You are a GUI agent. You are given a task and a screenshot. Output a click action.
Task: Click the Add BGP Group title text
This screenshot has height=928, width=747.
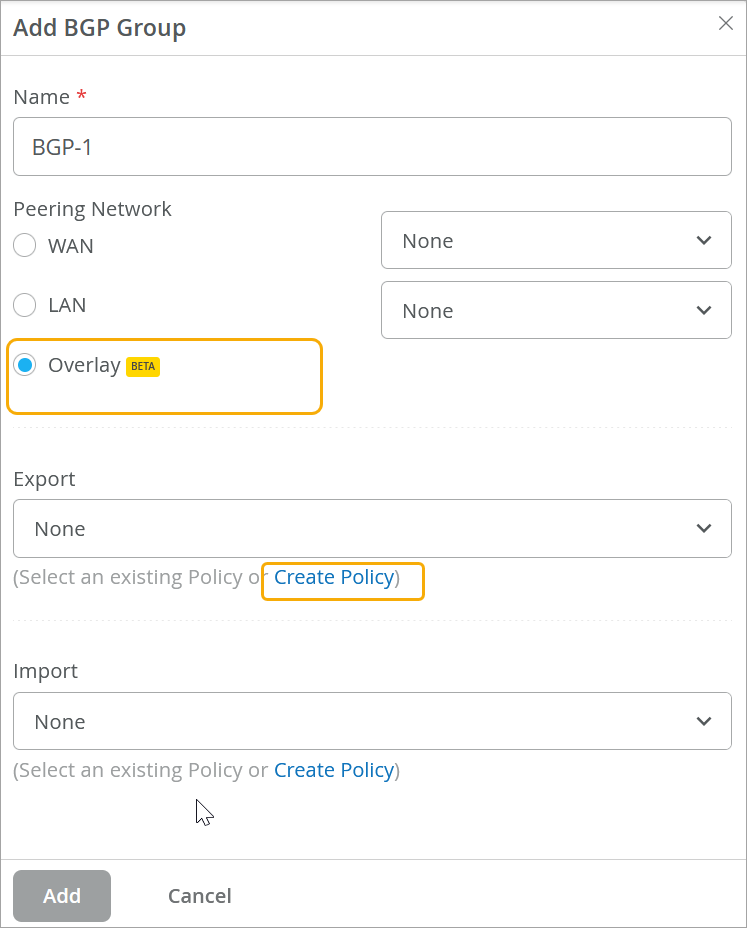[99, 28]
